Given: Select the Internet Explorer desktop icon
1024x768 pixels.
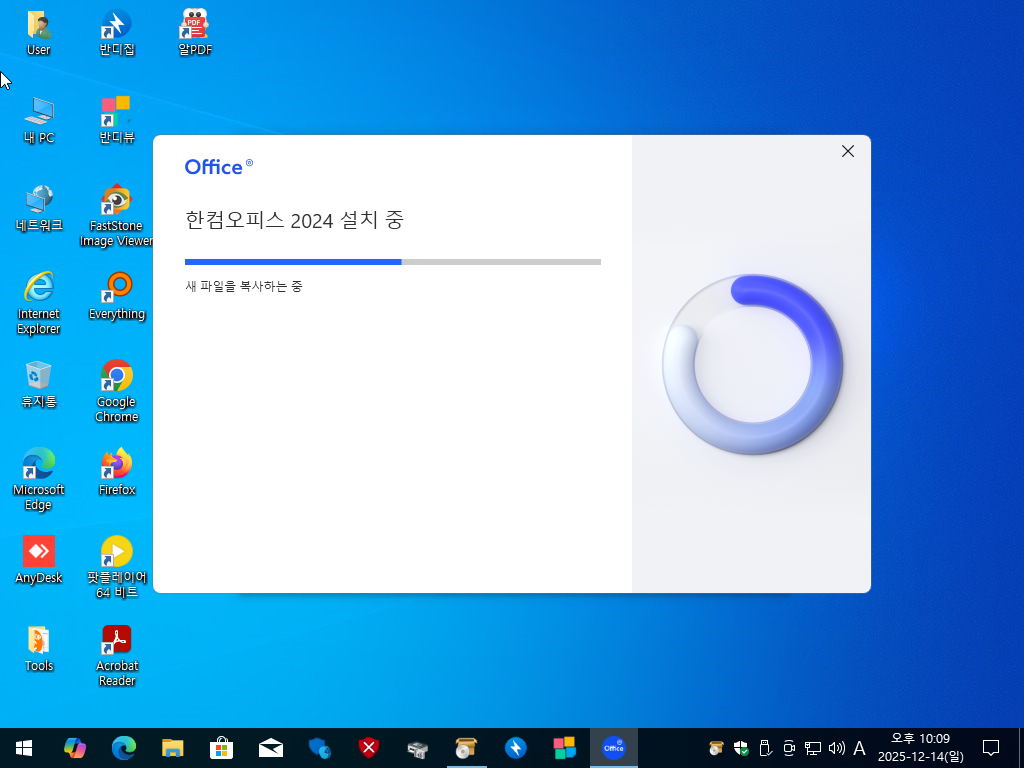Looking at the screenshot, I should pyautogui.click(x=39, y=304).
